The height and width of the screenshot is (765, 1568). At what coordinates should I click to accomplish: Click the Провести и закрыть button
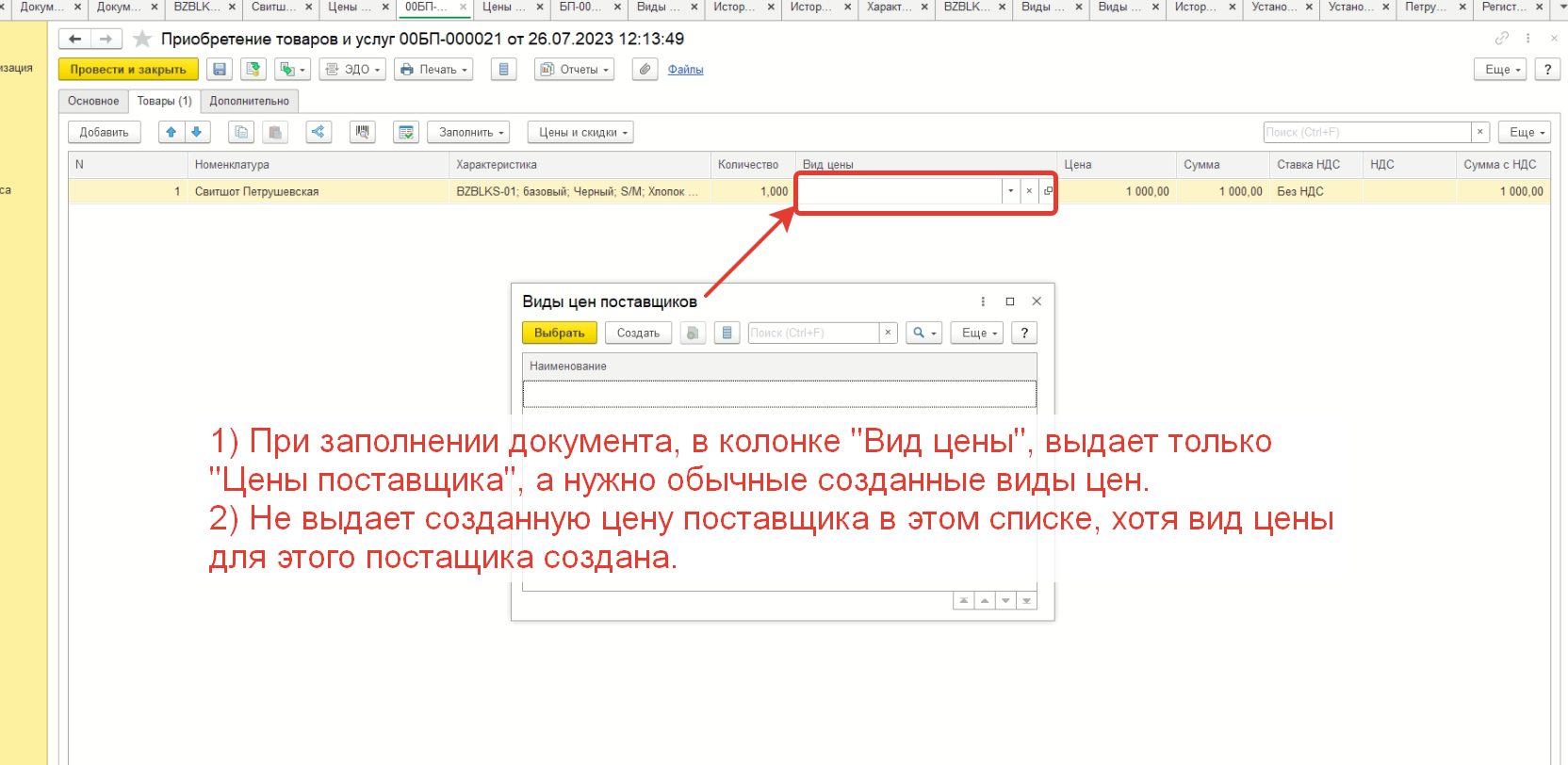(128, 70)
